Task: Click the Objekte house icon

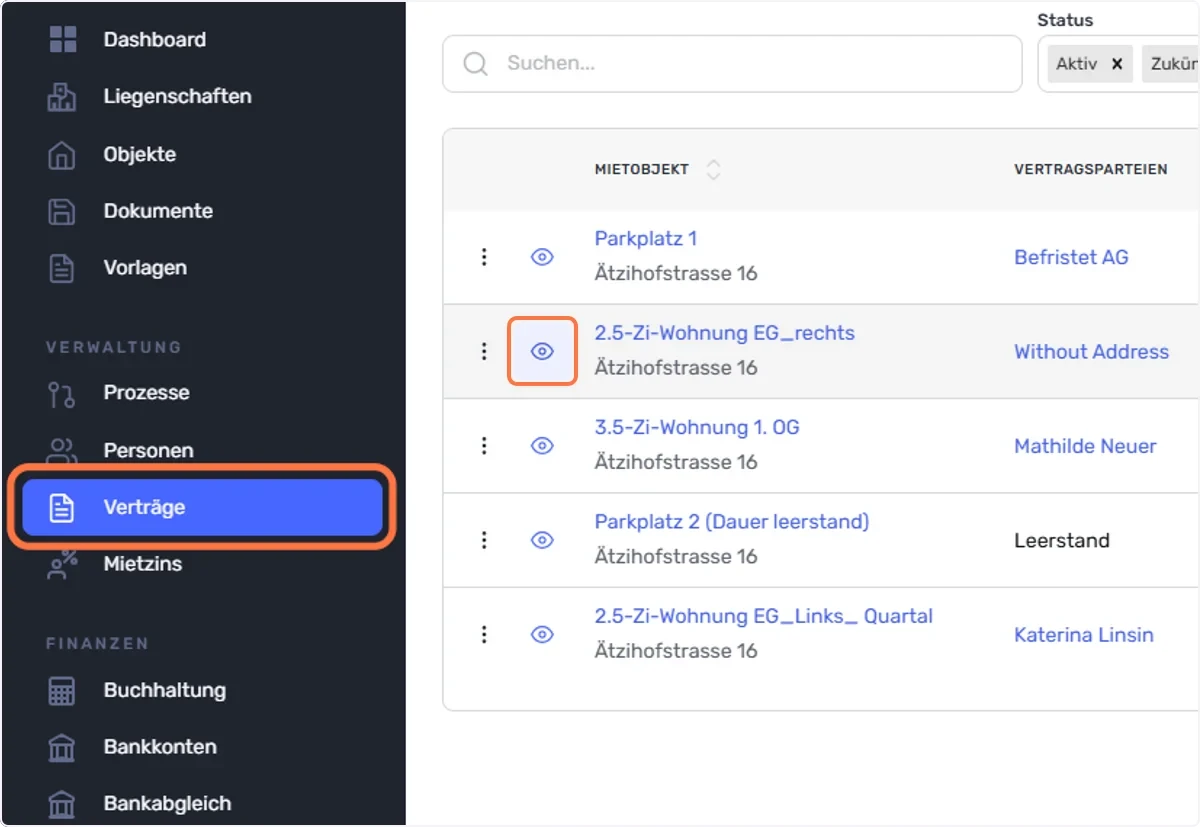Action: [x=63, y=155]
